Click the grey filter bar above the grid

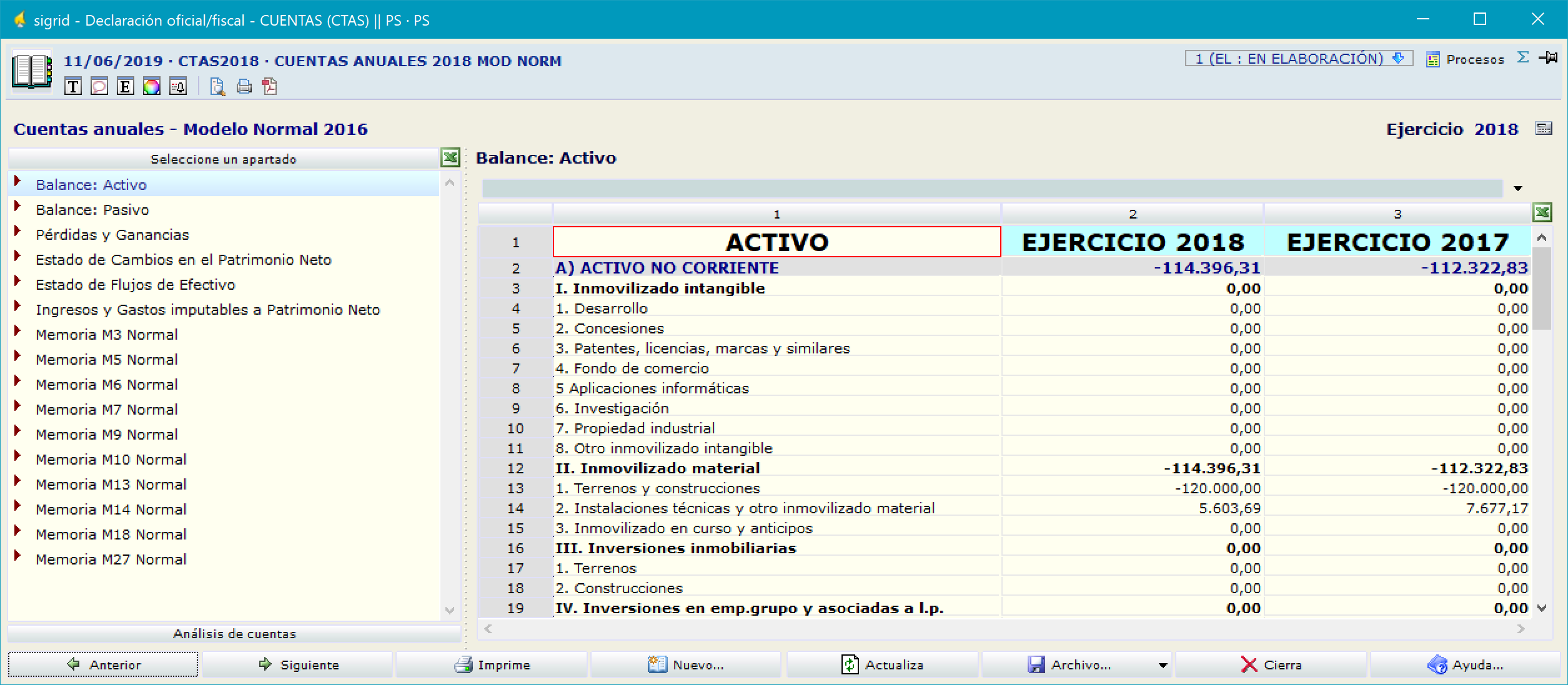pos(992,188)
